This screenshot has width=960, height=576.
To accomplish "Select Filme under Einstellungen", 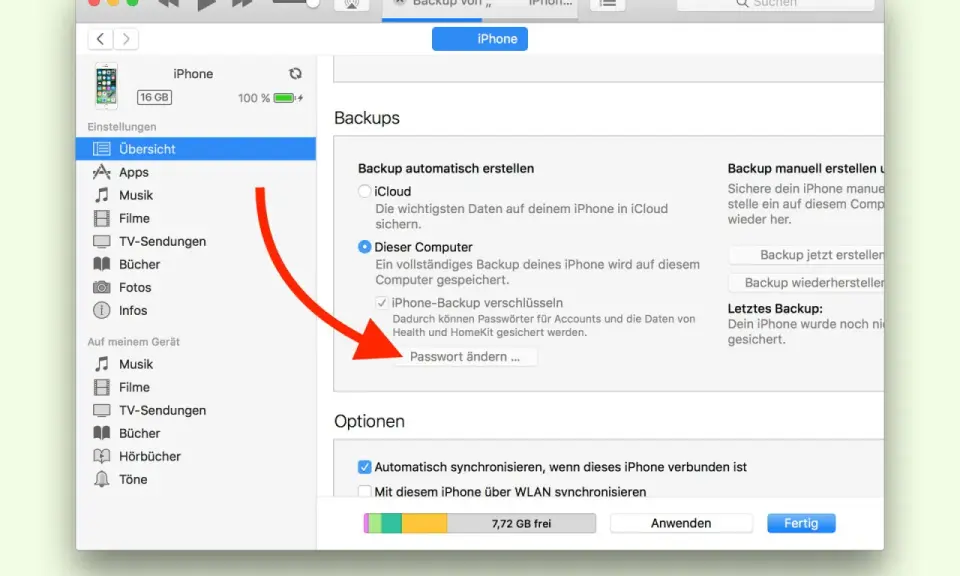I will coord(196,219).
